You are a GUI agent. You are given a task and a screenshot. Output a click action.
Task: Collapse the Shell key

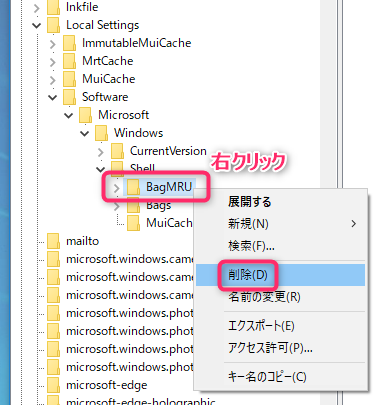coord(101,170)
